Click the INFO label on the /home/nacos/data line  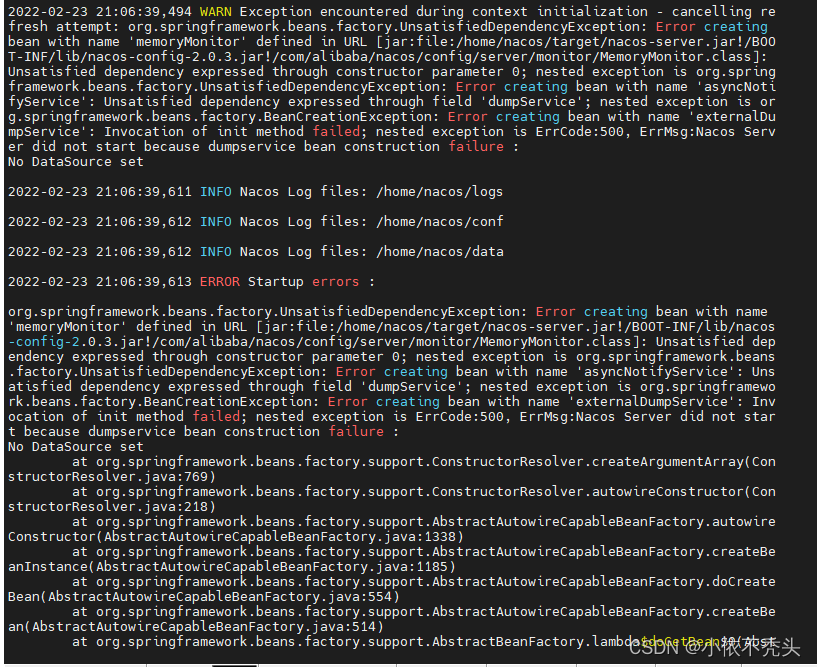tap(216, 252)
